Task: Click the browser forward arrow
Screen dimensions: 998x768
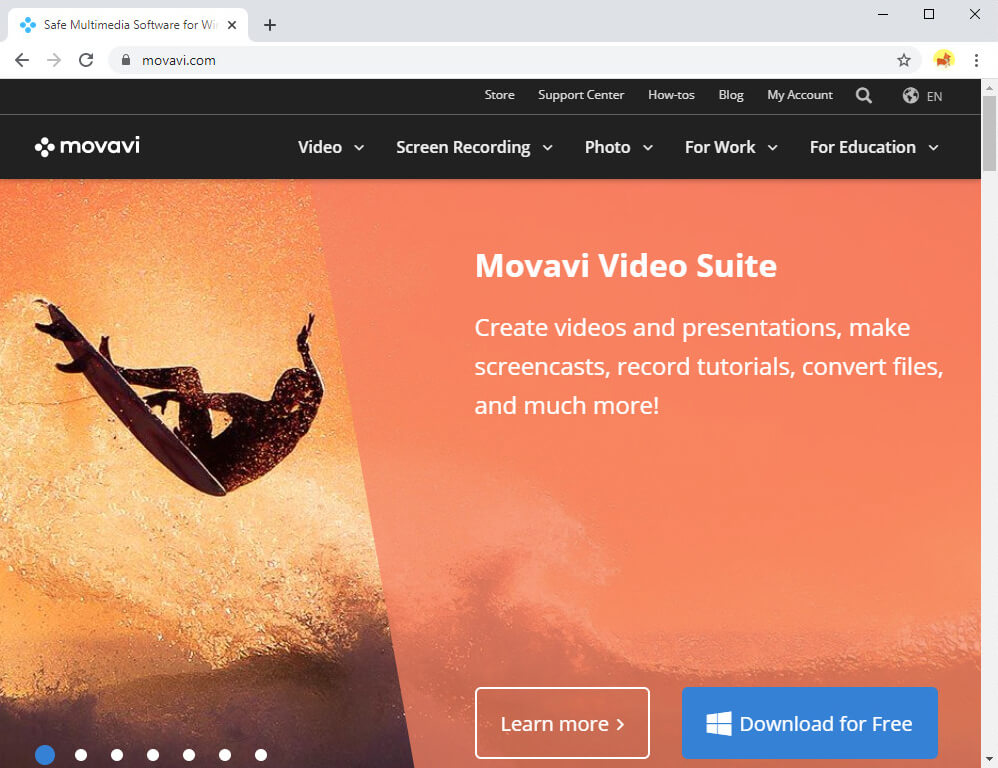Action: point(54,60)
